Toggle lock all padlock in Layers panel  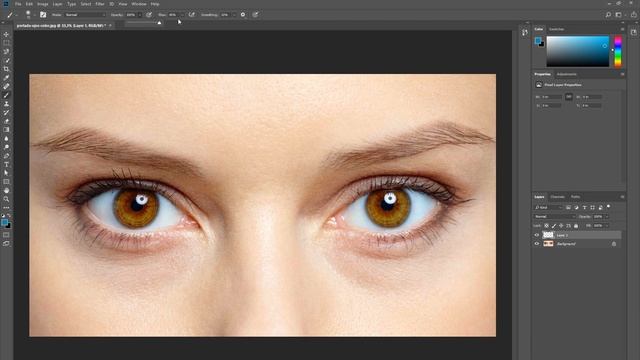(x=576, y=226)
